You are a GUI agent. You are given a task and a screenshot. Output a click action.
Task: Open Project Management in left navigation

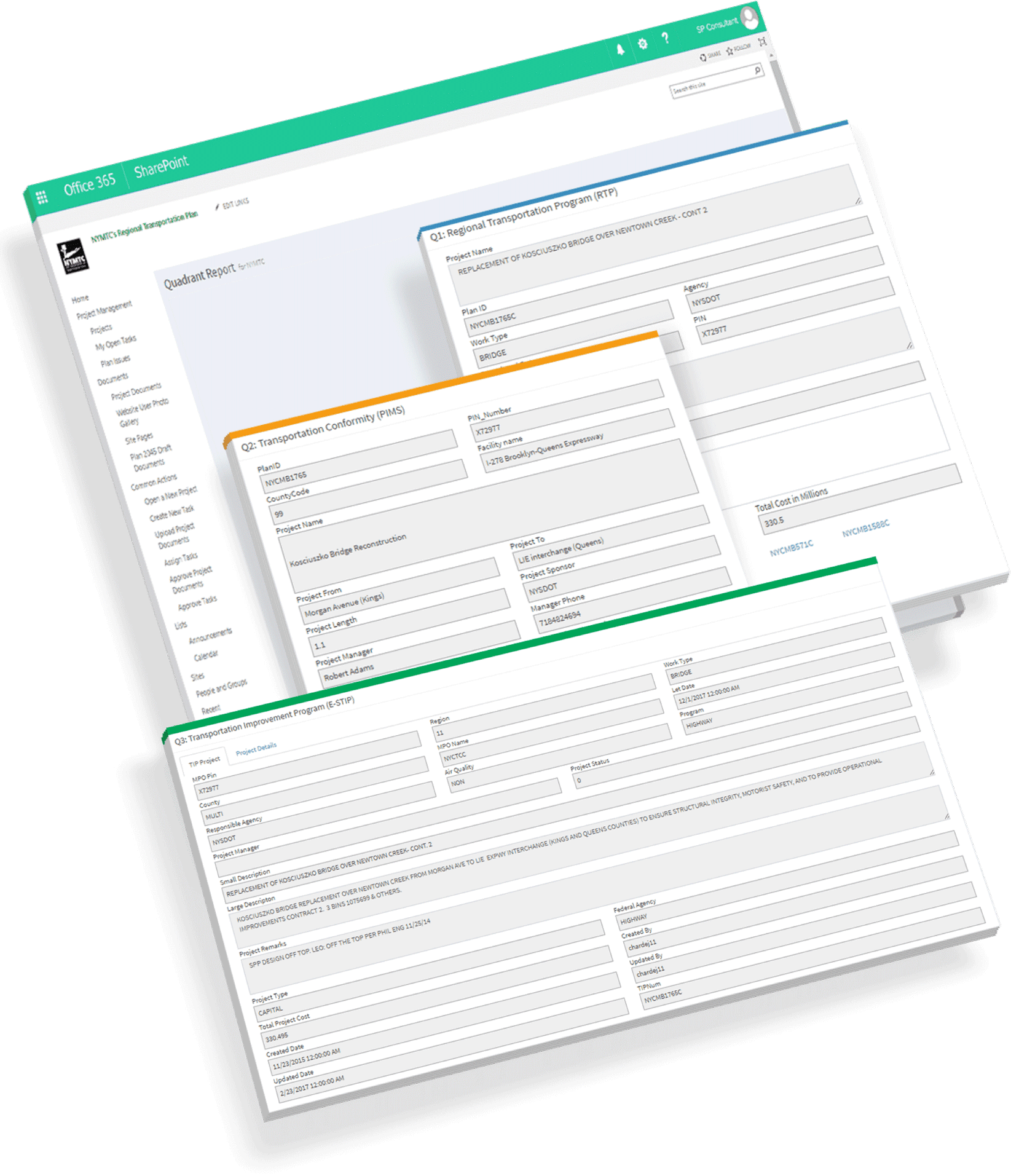(104, 310)
